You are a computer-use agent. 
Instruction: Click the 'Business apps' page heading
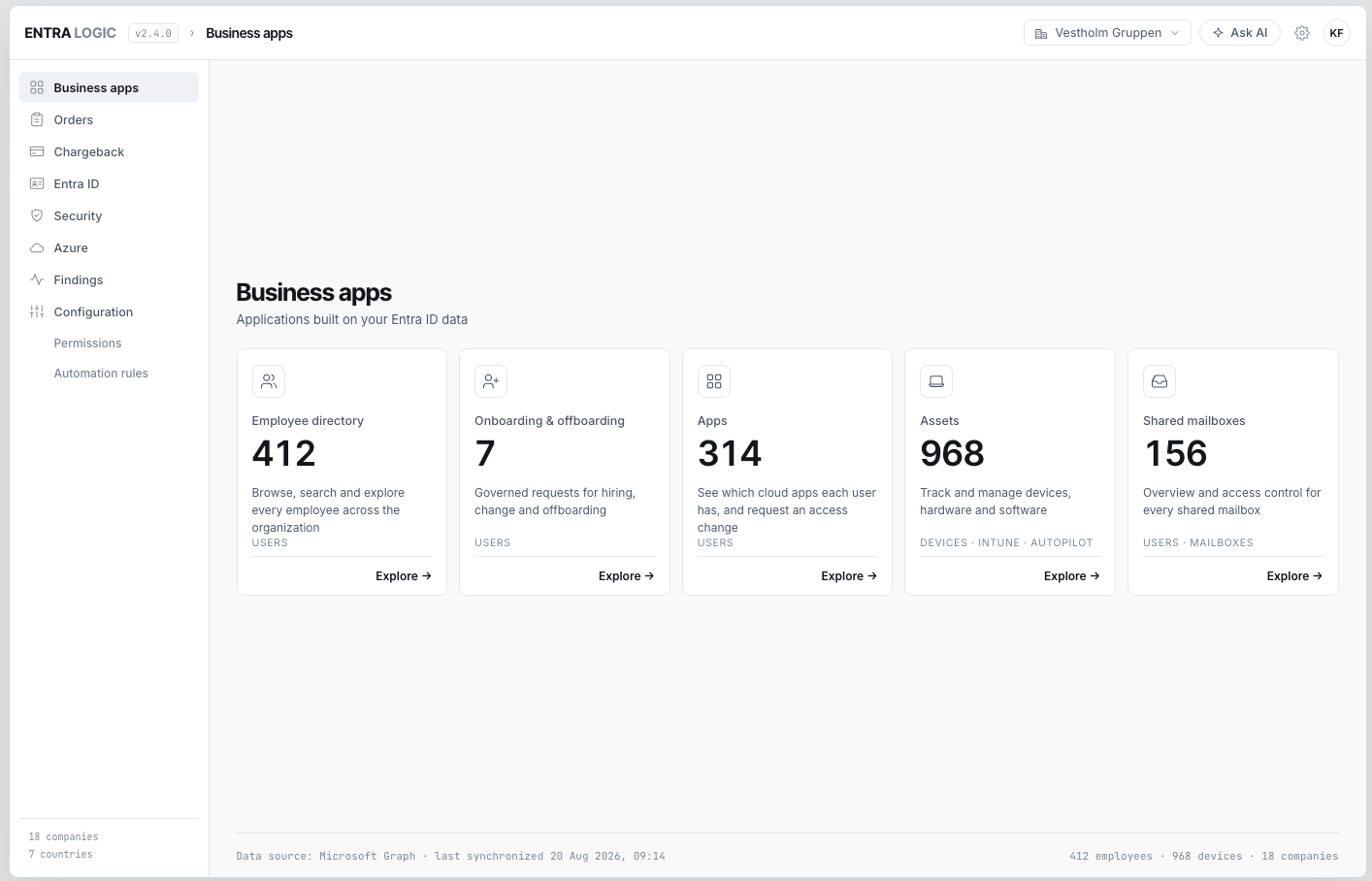314,292
